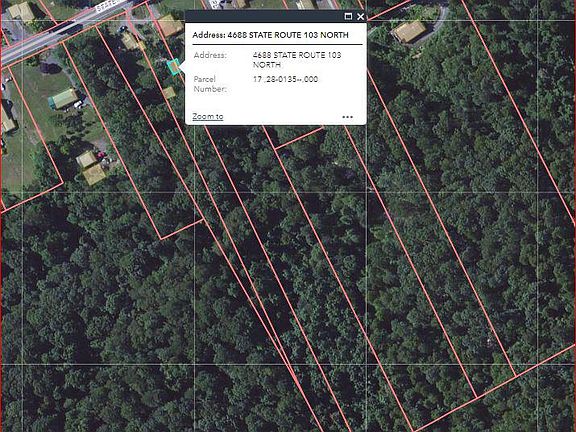This screenshot has height=432, width=576.
Task: Click the parcel number value 17.28-0135
Action: click(285, 79)
